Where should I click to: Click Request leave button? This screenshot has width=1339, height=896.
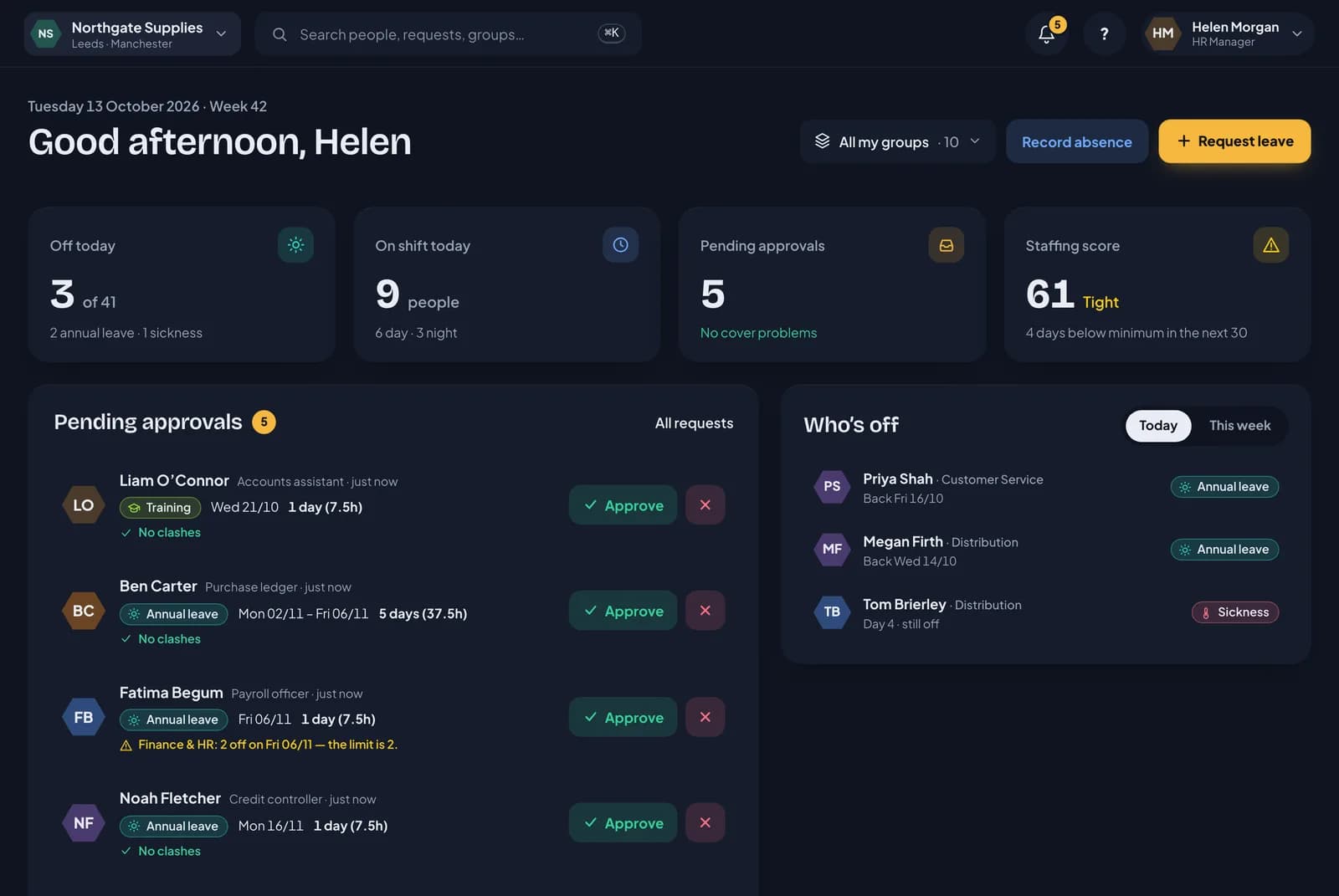1234,141
